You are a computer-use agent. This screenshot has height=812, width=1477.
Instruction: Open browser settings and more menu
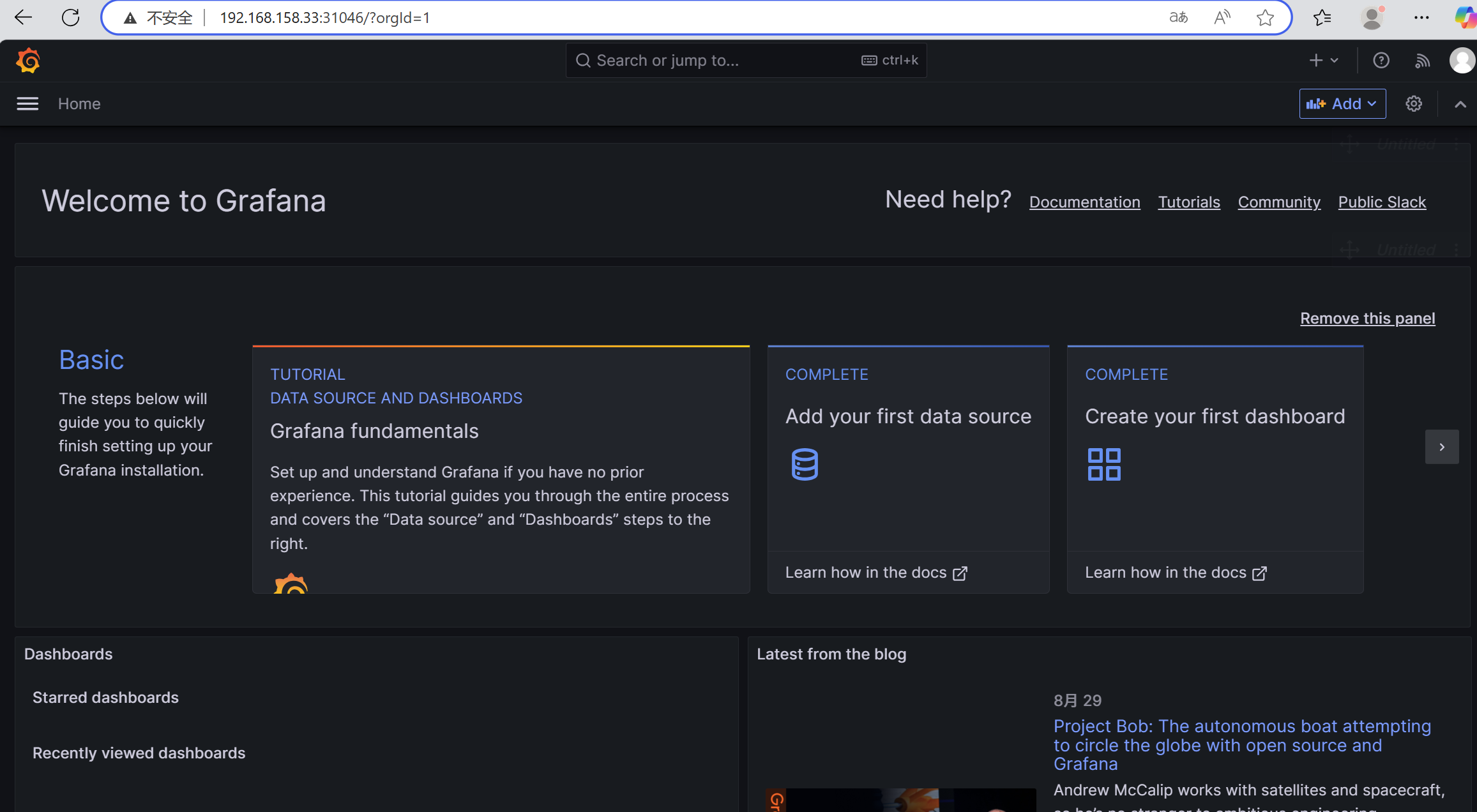pos(1421,17)
